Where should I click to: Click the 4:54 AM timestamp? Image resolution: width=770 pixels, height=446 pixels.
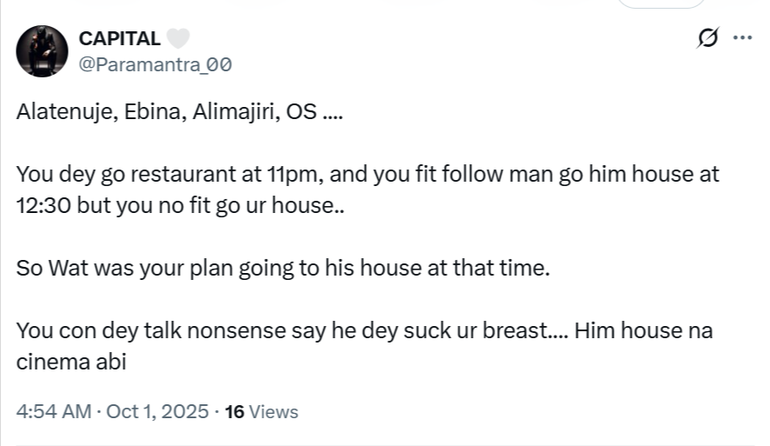coord(53,411)
